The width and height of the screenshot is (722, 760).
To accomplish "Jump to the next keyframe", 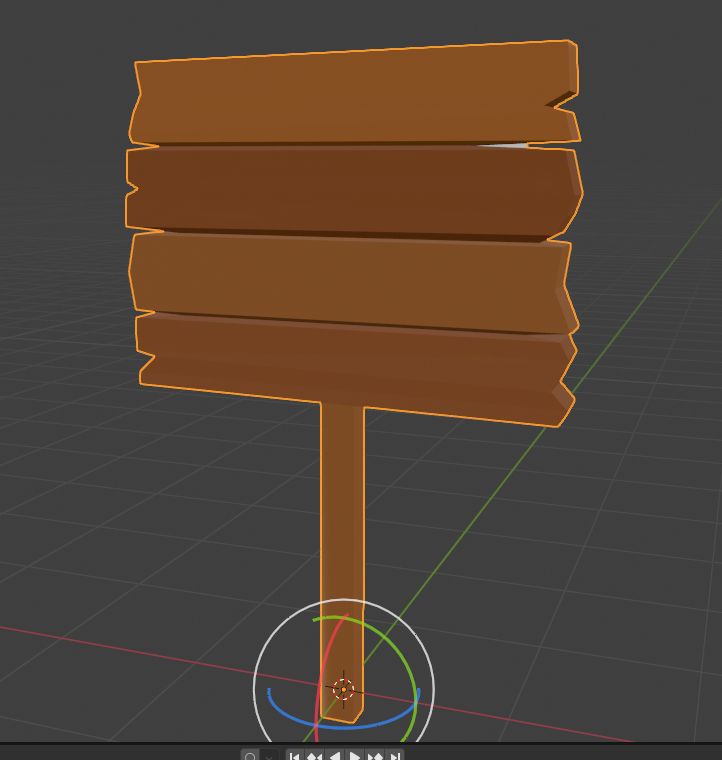I will pos(375,756).
